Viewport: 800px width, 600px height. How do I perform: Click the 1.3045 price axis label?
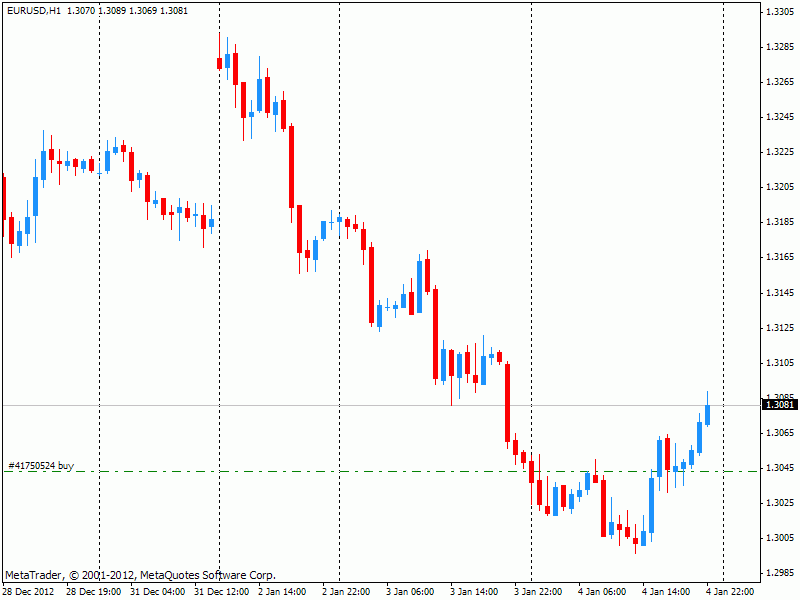(x=779, y=468)
